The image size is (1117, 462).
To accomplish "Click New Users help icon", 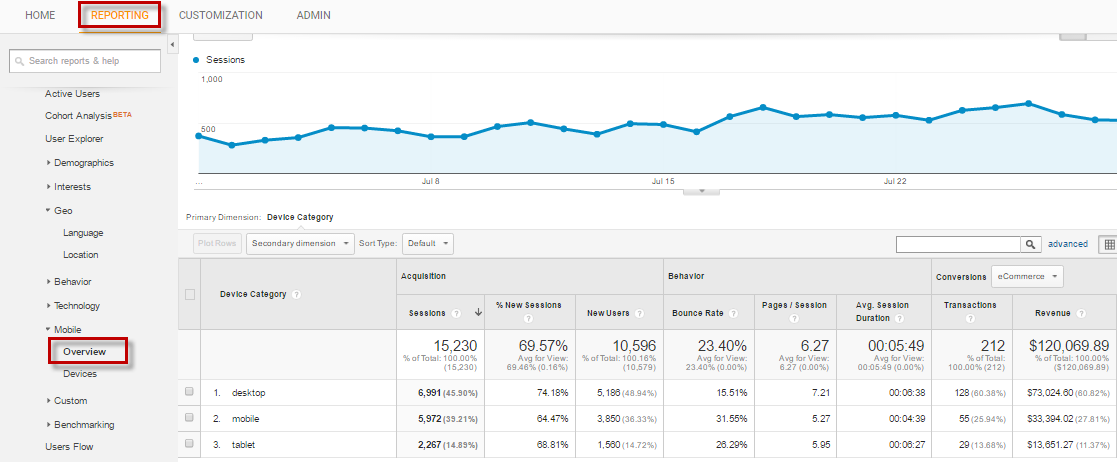I will coord(639,313).
